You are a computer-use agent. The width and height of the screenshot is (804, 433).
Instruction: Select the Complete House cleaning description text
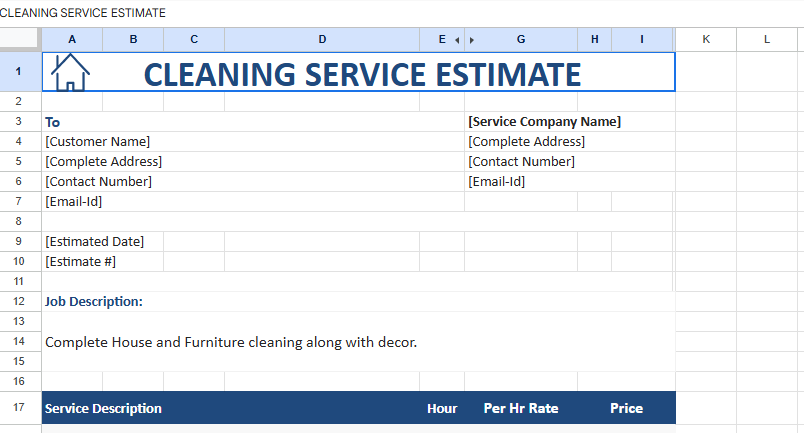point(231,342)
